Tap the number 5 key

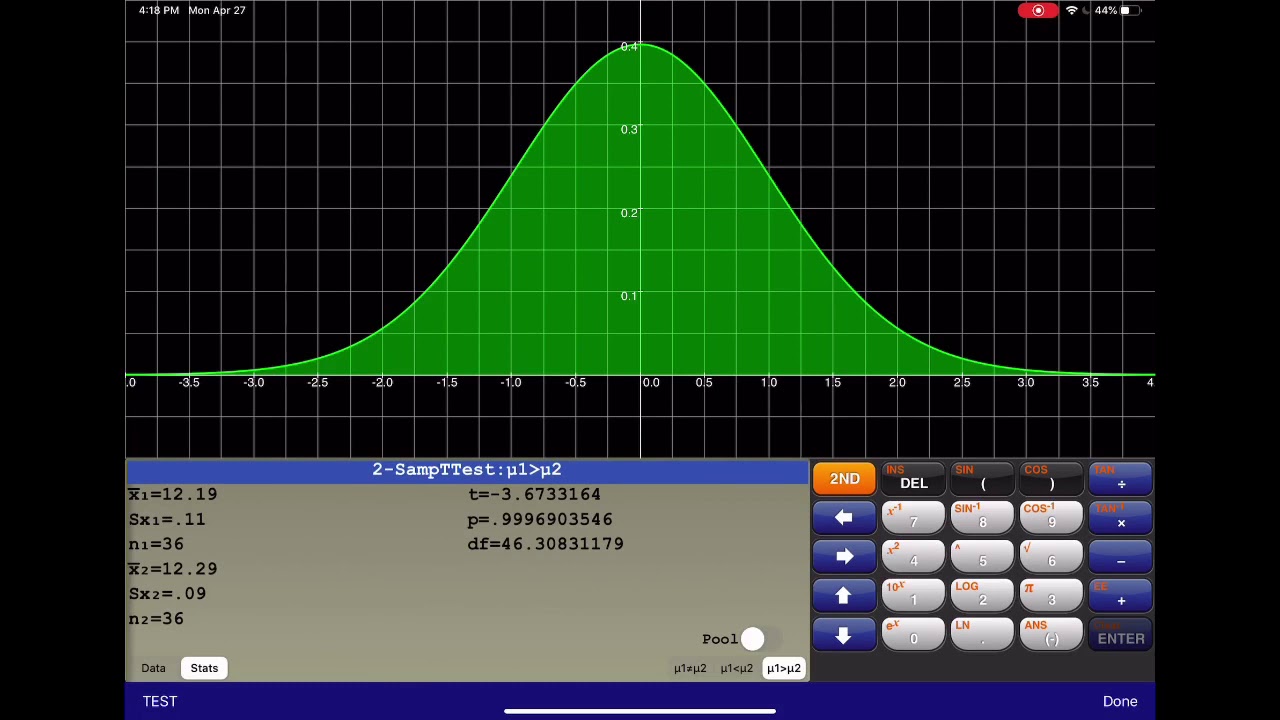coord(982,557)
